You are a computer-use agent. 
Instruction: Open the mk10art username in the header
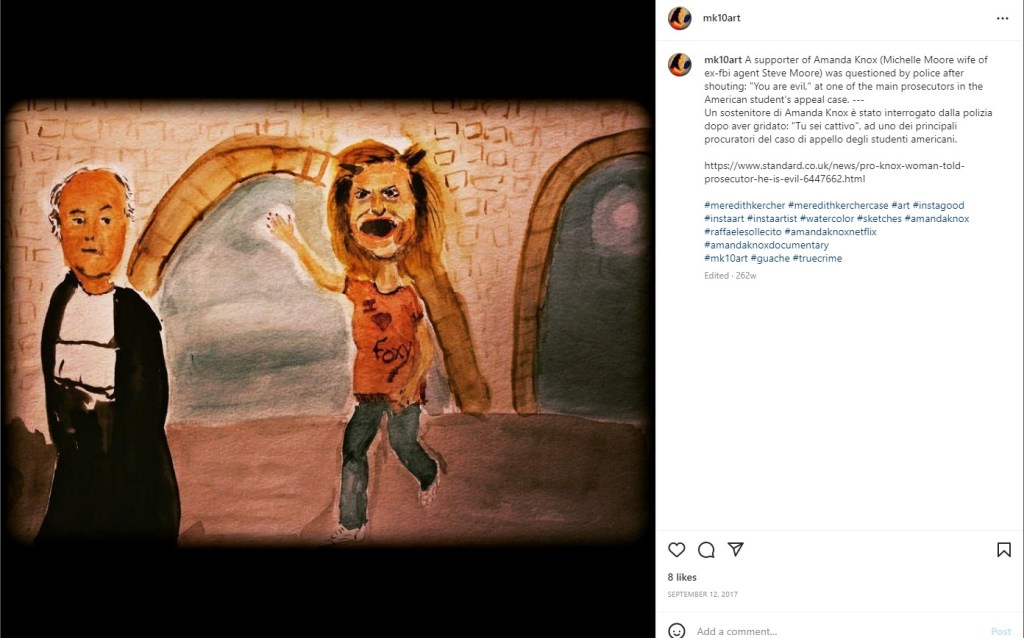tap(721, 18)
